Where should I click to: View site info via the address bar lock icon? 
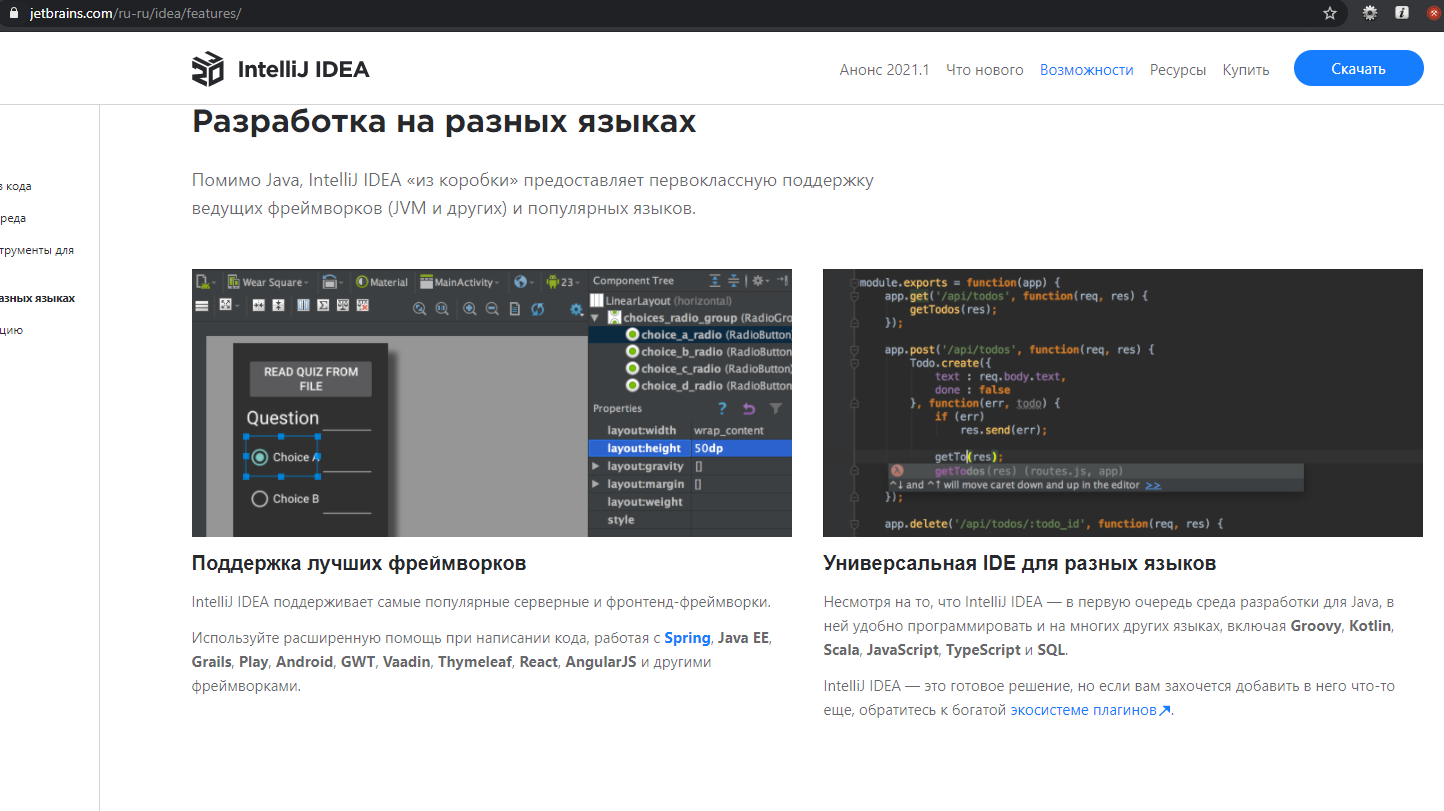(x=12, y=13)
